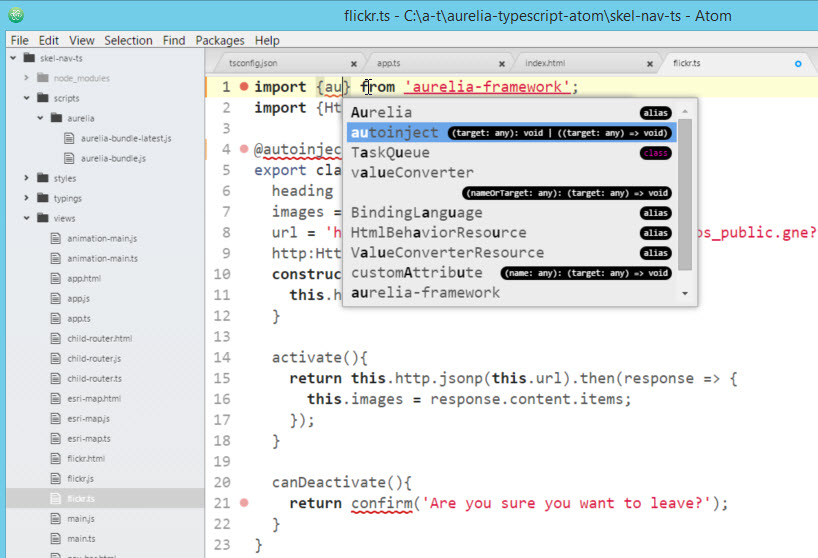
Task: Open child-router.js file
Action: [94, 358]
